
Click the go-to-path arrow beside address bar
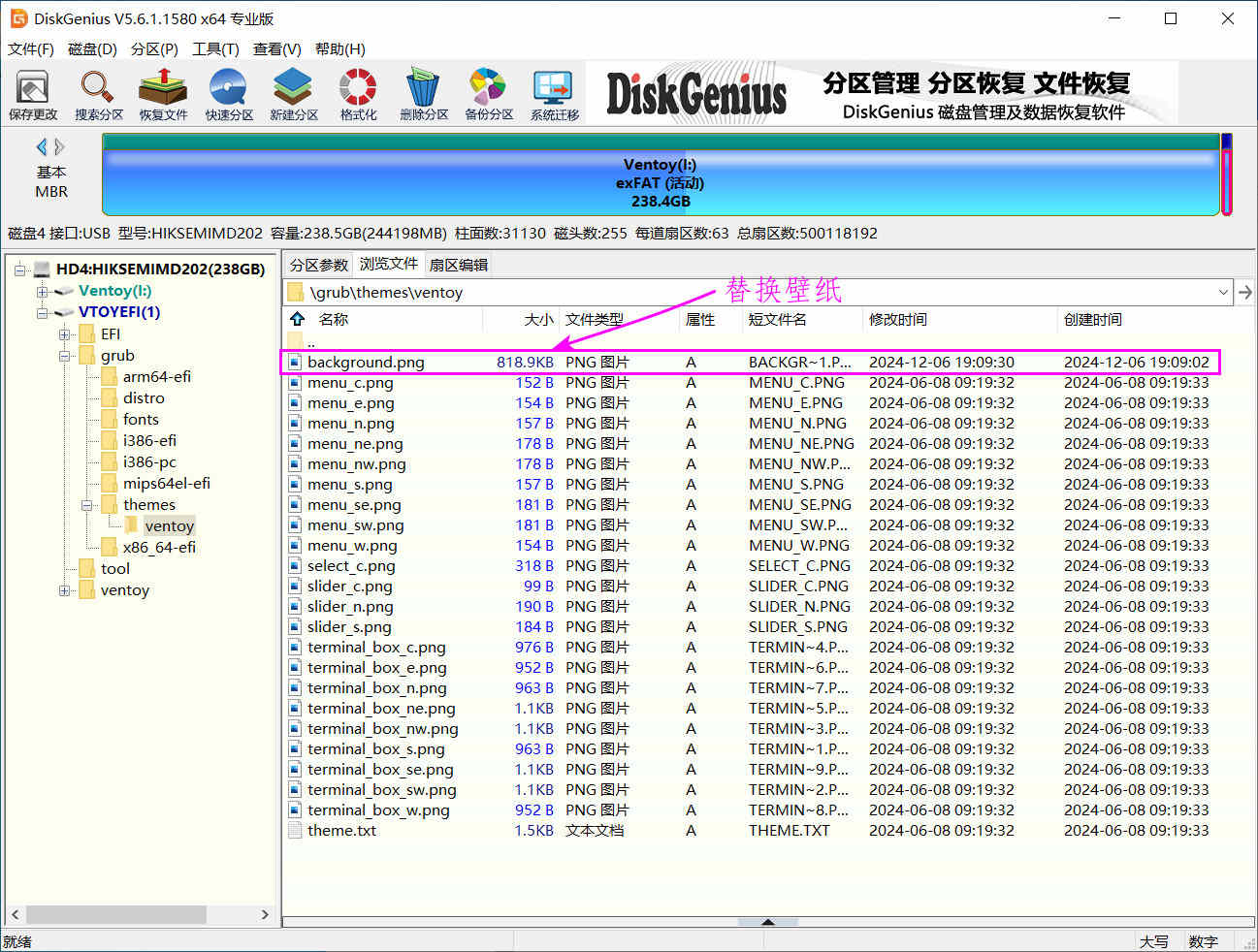click(x=1245, y=292)
